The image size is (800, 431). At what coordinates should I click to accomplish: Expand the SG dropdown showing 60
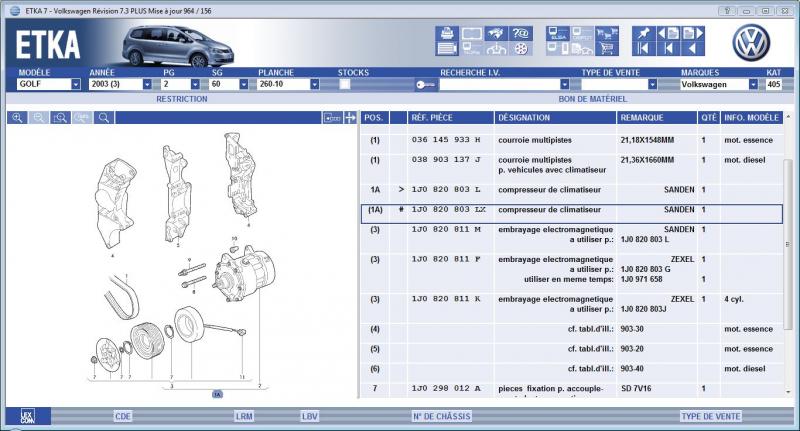point(243,84)
